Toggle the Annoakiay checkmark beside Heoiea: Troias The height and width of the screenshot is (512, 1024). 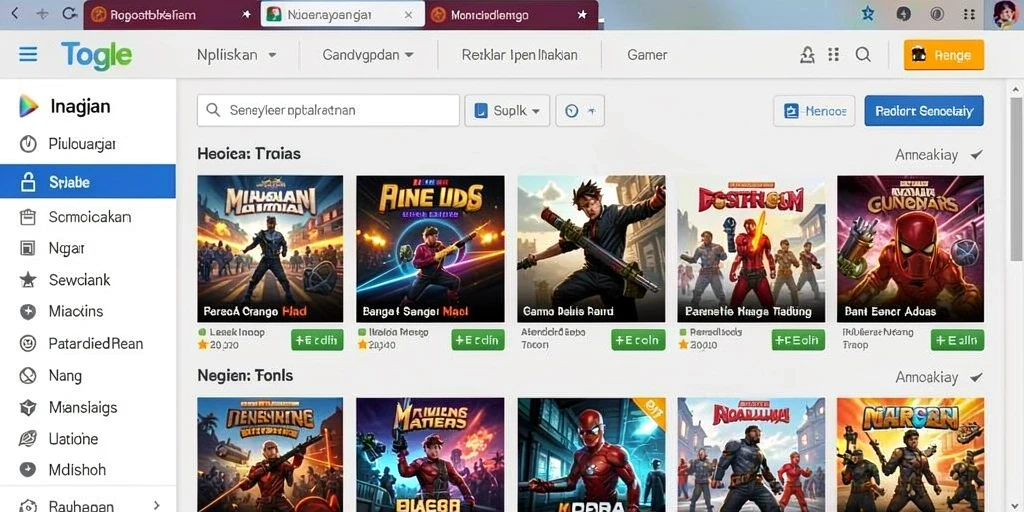[x=976, y=155]
